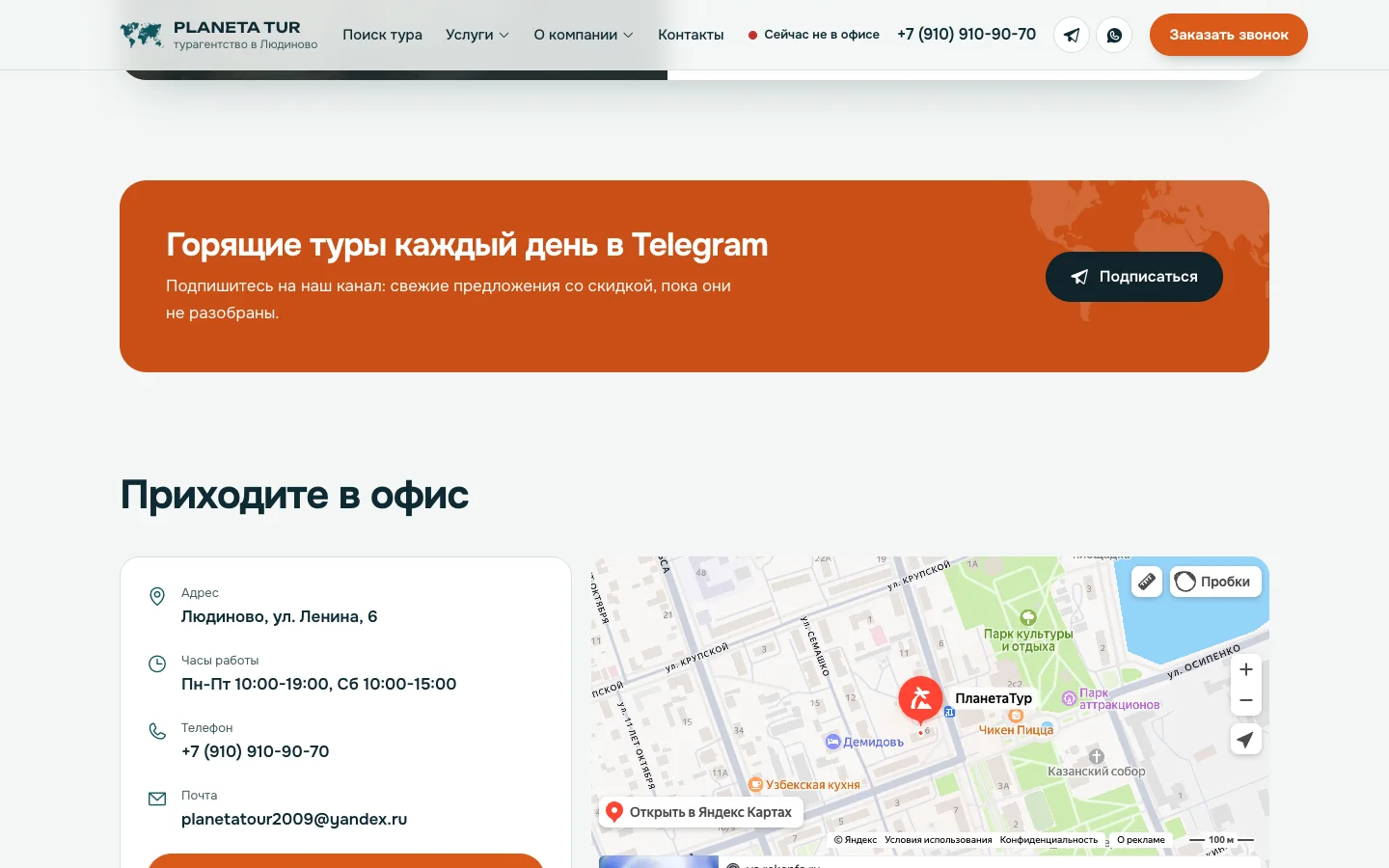1389x868 pixels.
Task: Expand the О компании dropdown menu
Action: coord(584,35)
